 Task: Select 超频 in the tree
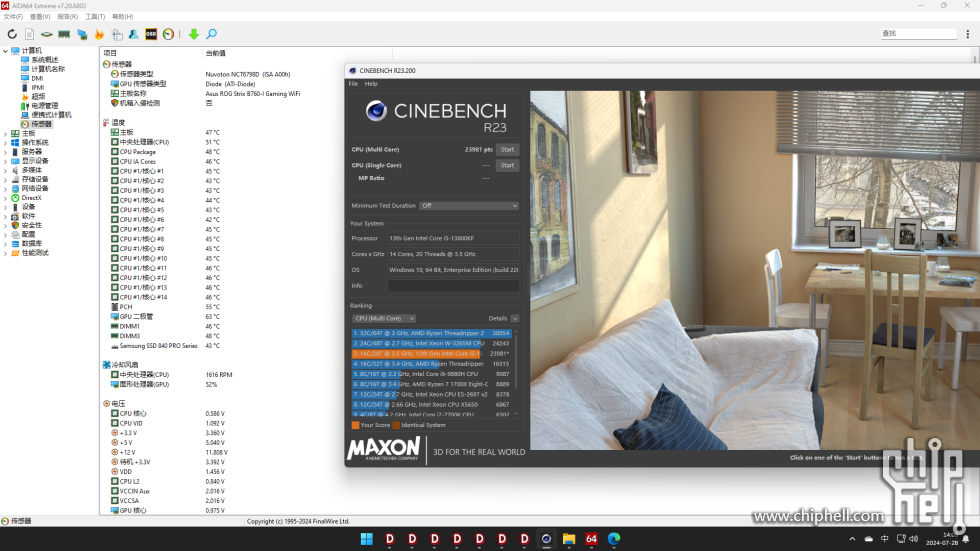[x=38, y=97]
